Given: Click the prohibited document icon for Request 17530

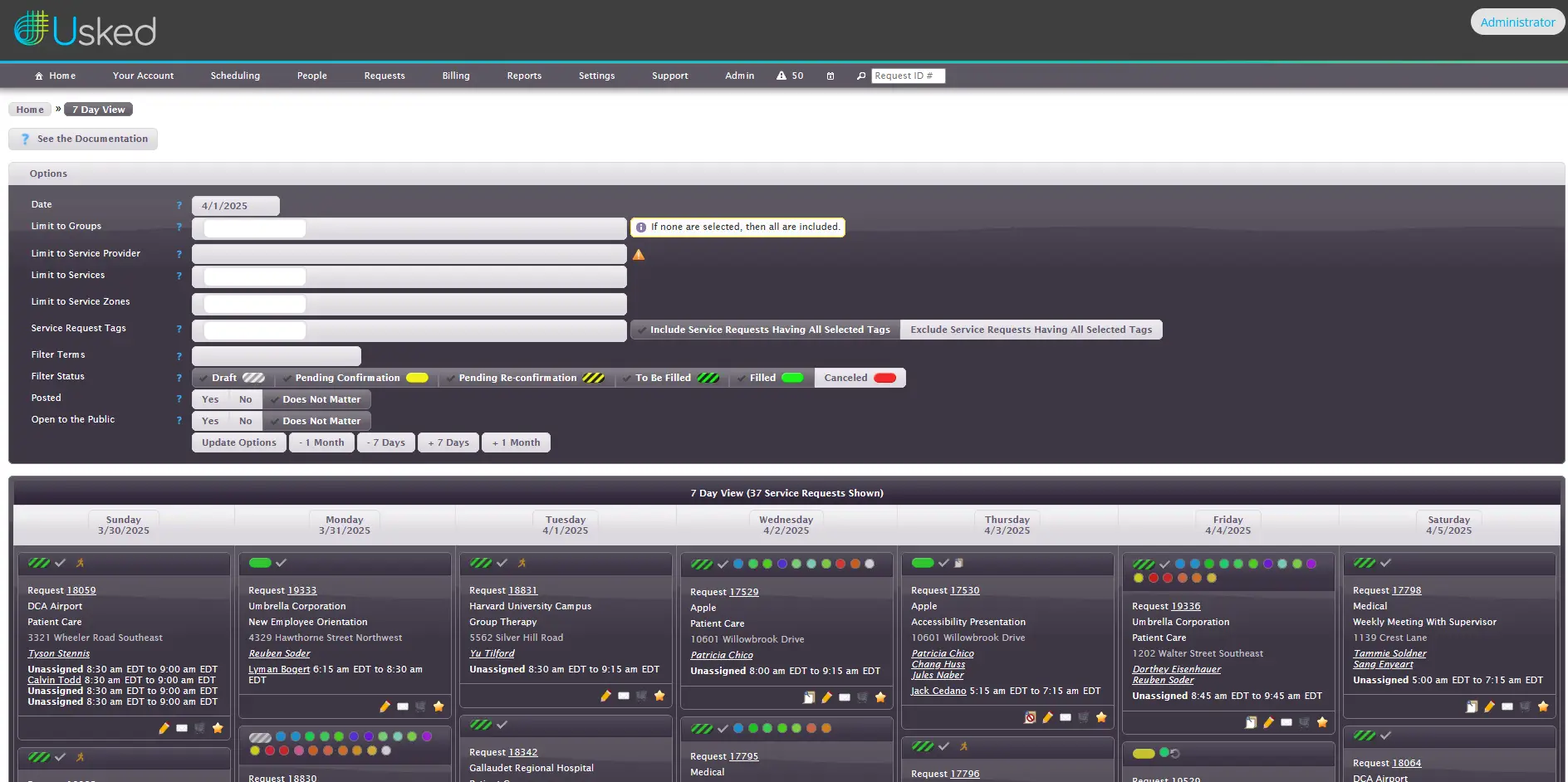Looking at the screenshot, I should [1030, 717].
